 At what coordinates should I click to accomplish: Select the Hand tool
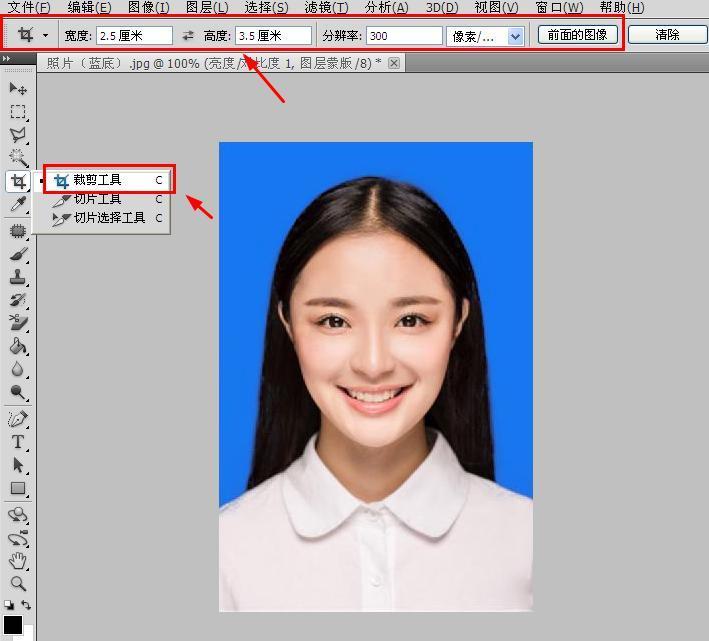[18, 561]
